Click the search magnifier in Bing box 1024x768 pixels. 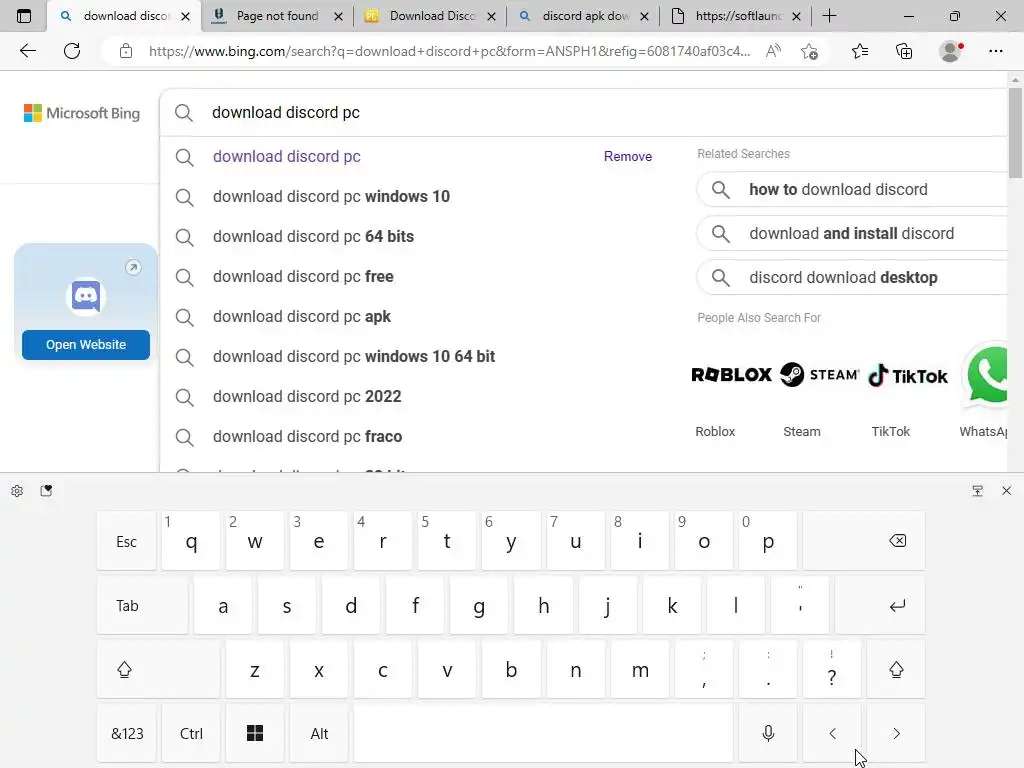(184, 112)
